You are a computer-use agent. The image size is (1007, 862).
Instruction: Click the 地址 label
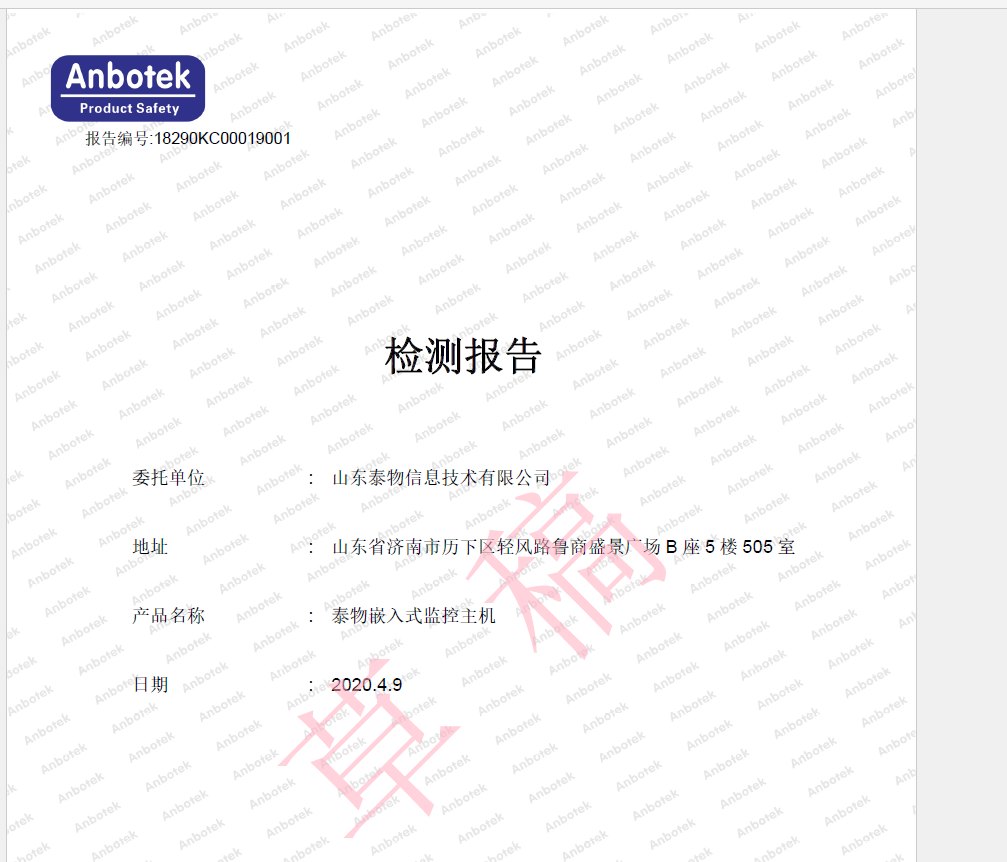tap(150, 547)
